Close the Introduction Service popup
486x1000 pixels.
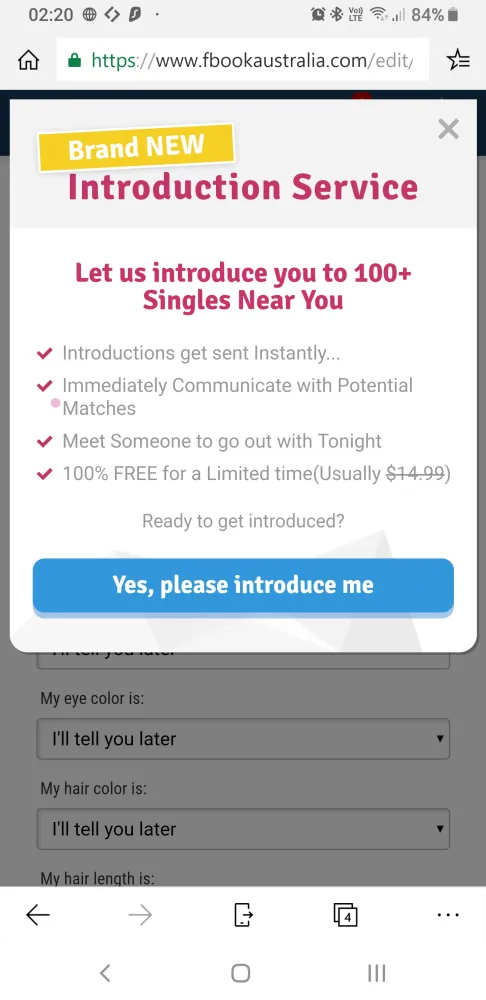point(448,129)
